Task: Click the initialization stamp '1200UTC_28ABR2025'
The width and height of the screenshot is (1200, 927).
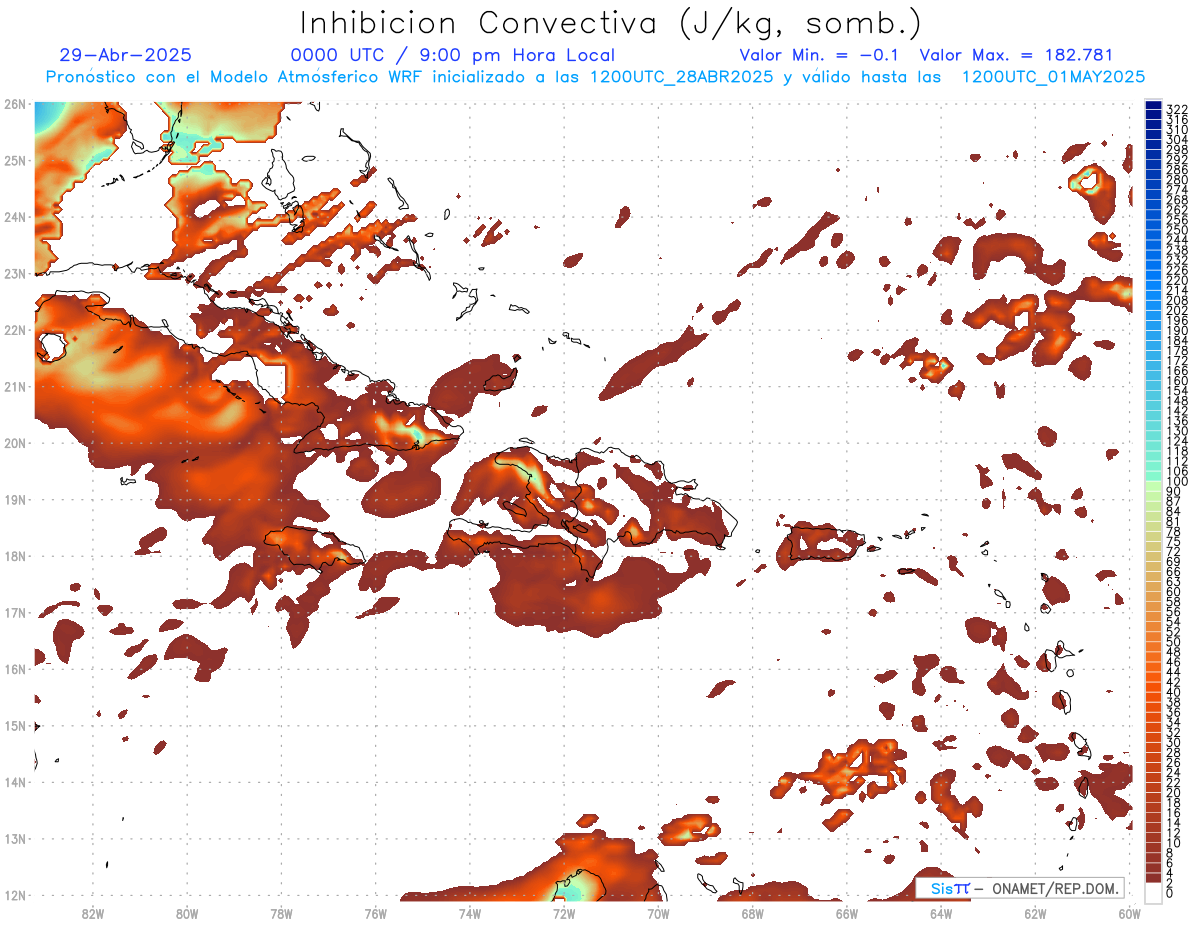Action: click(x=681, y=77)
